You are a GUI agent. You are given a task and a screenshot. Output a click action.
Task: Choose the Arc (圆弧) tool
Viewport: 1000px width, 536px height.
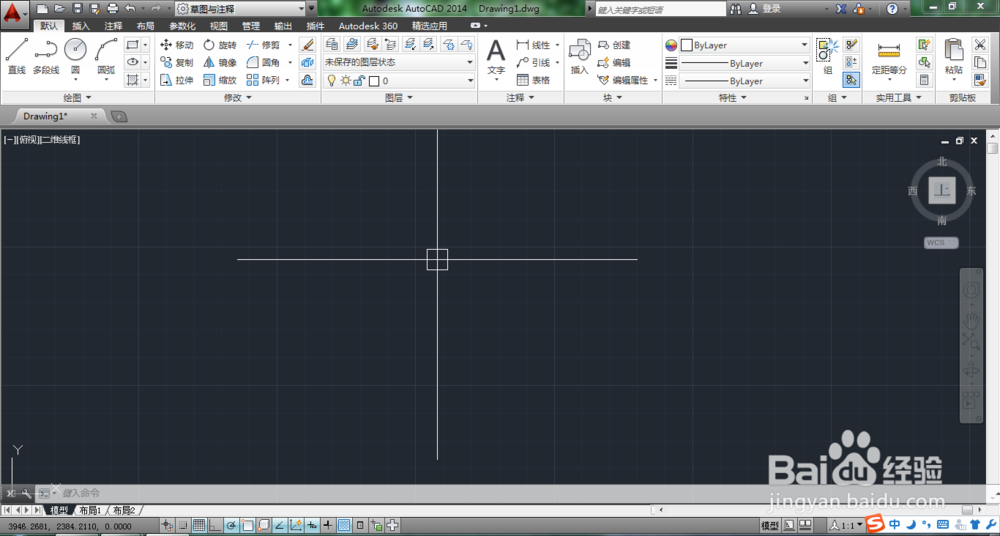tap(106, 57)
